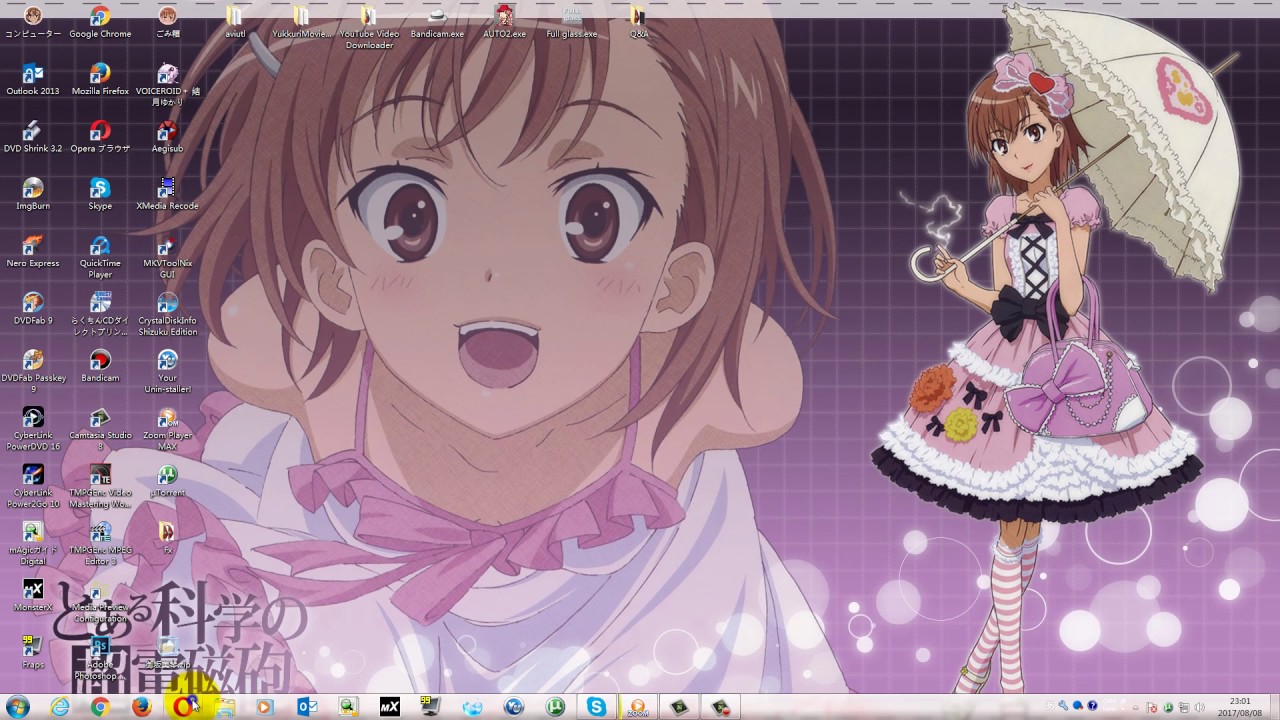Launch the mAgicガイド Digital shortcut
This screenshot has height=720, width=1280.
click(x=33, y=544)
